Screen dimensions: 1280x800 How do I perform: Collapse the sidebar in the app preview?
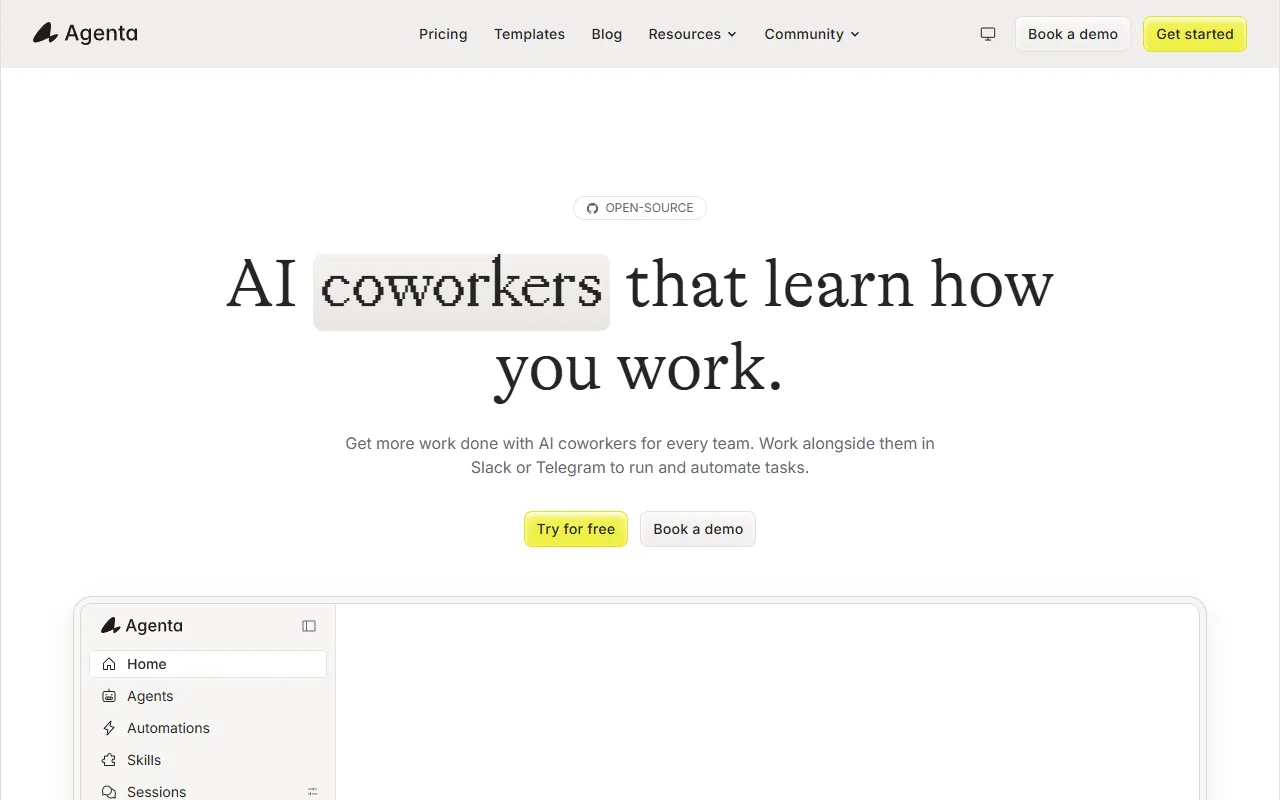tap(309, 626)
